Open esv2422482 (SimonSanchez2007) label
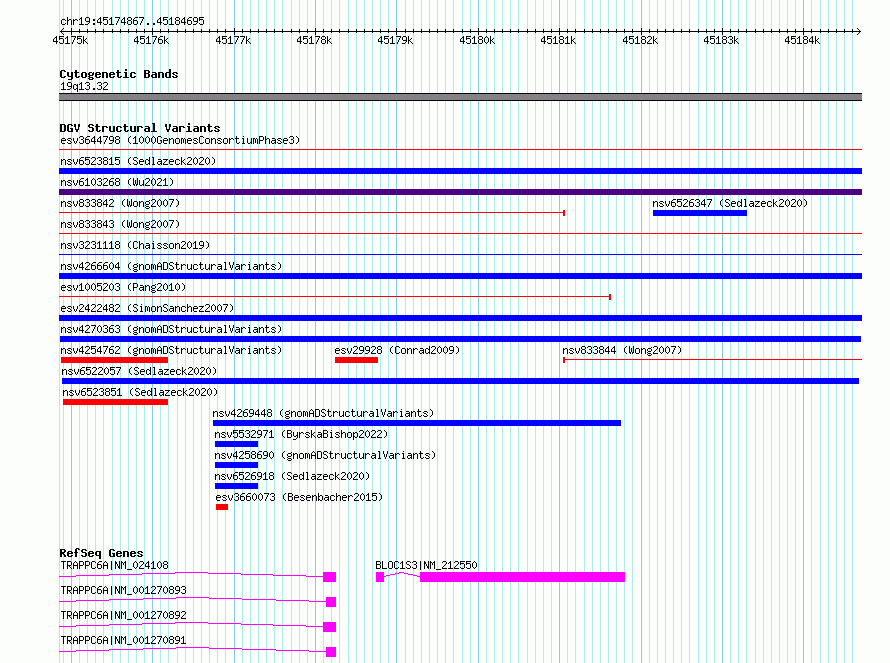 [x=147, y=308]
